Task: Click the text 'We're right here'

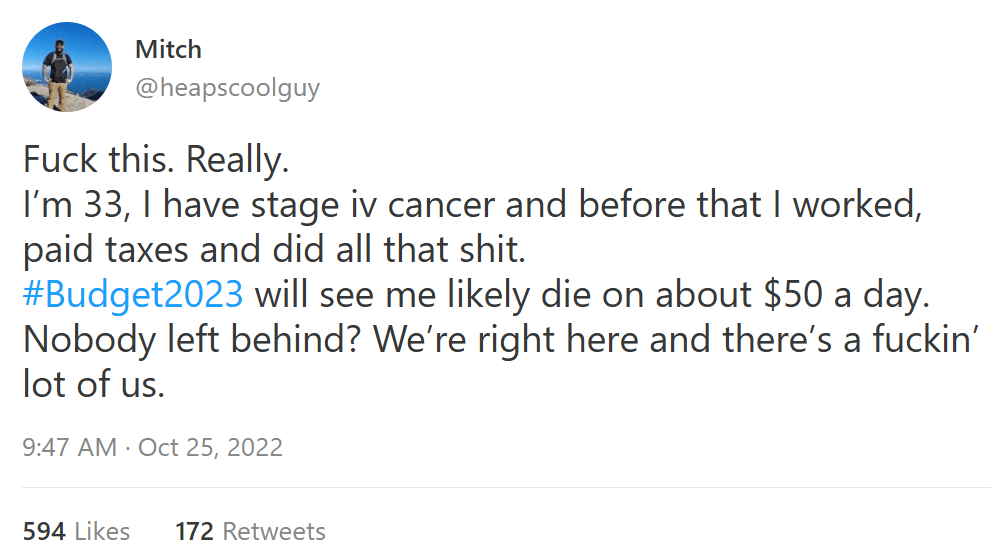Action: tap(507, 339)
